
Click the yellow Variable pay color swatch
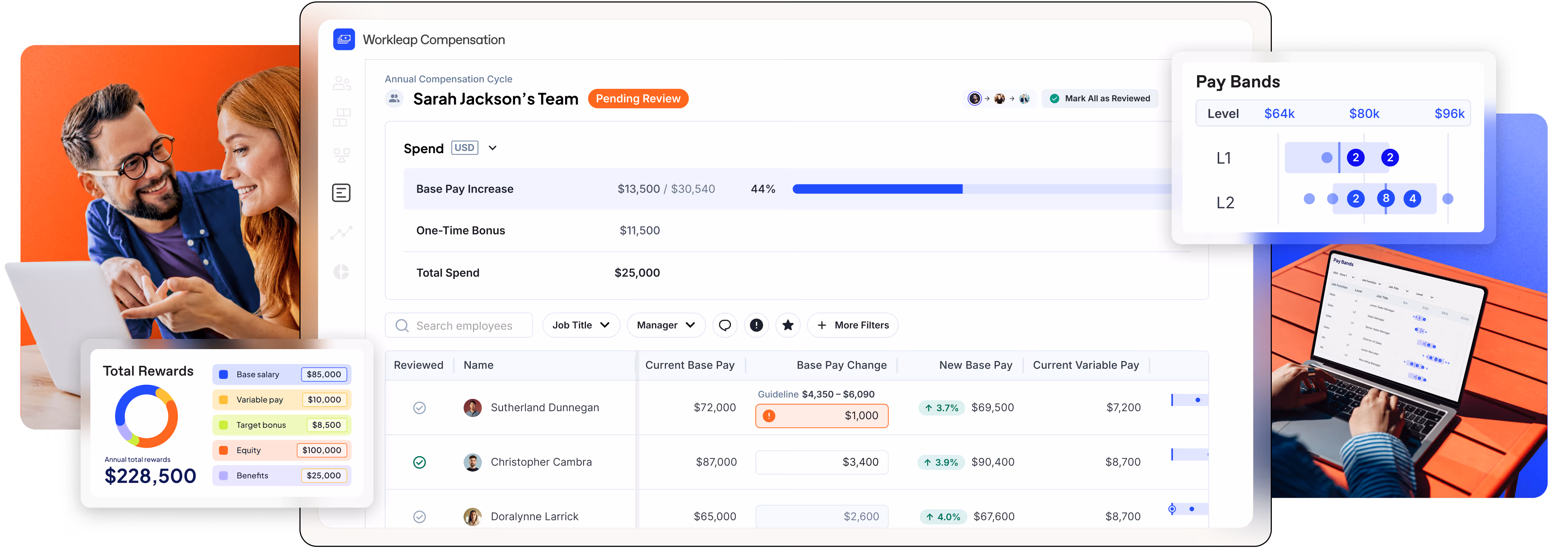pyautogui.click(x=223, y=400)
